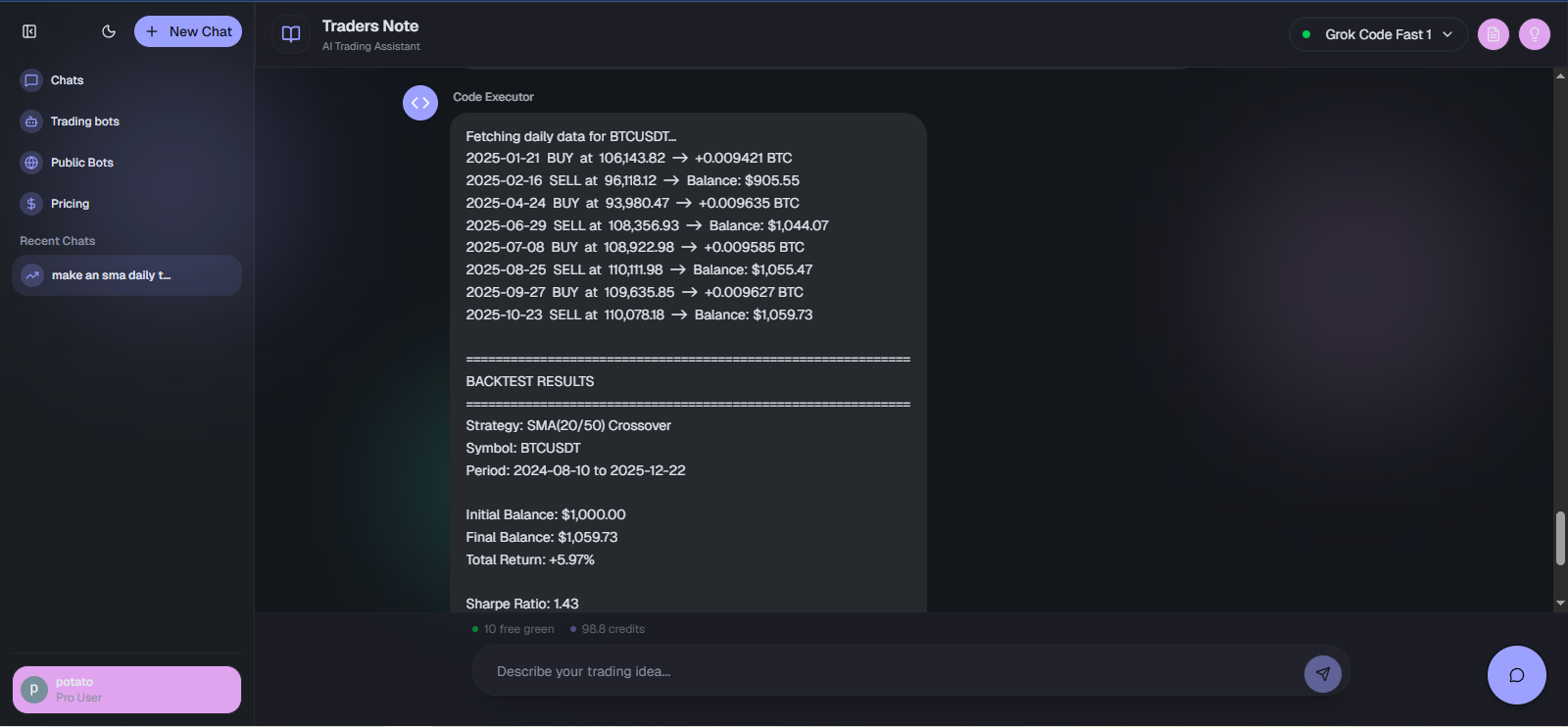
Task: Click 'Sharpe Ratio: 1.43' text
Action: 522,604
